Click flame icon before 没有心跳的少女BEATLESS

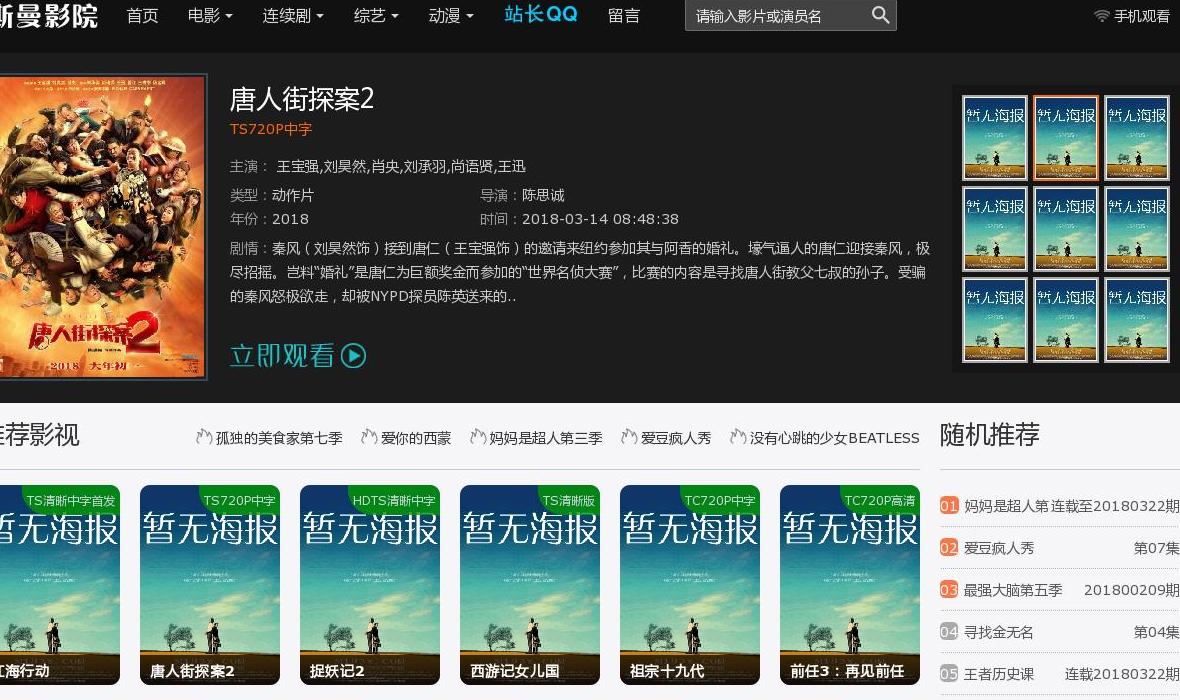738,437
